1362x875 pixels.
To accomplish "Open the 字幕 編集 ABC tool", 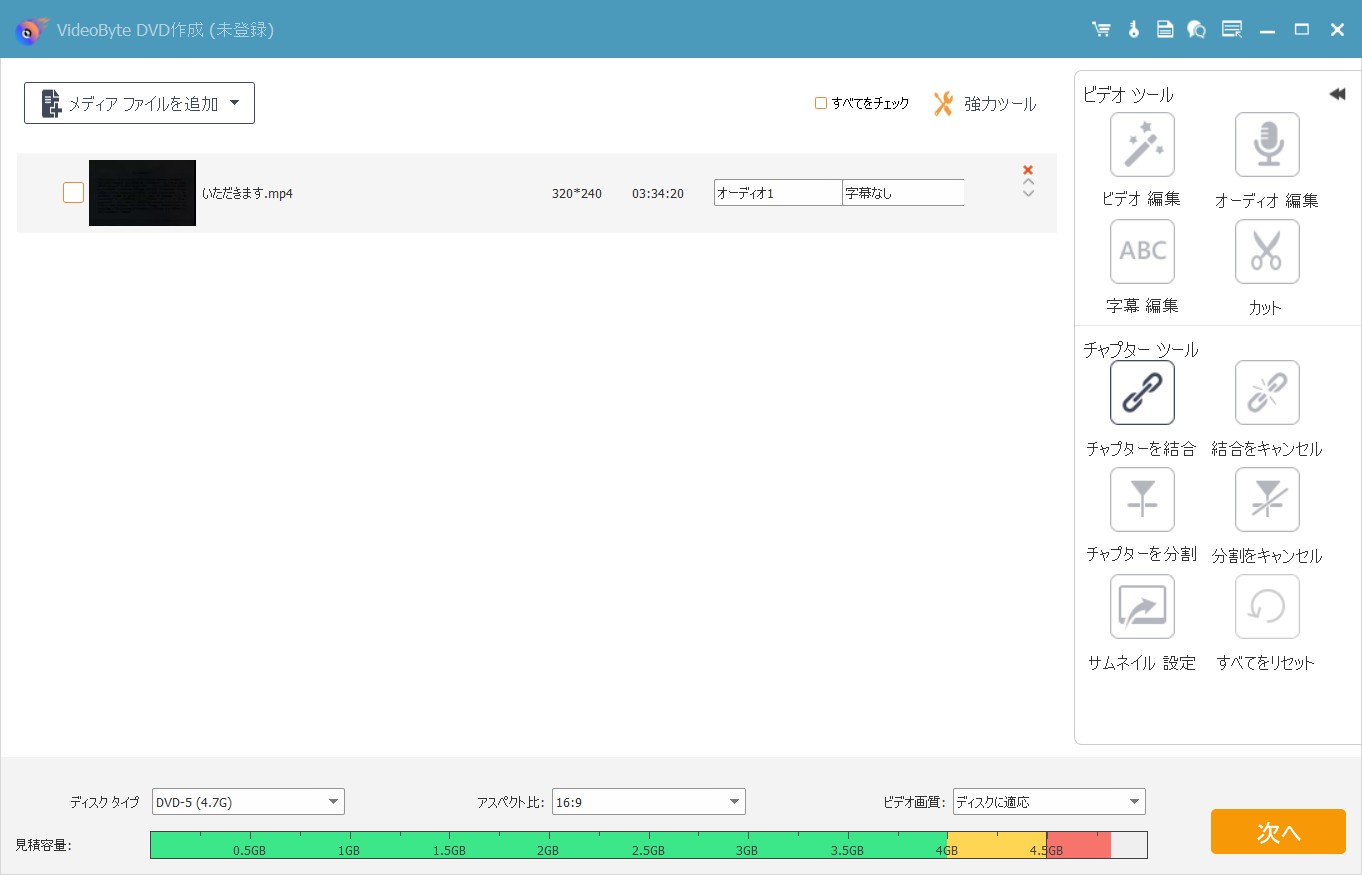I will (x=1142, y=252).
